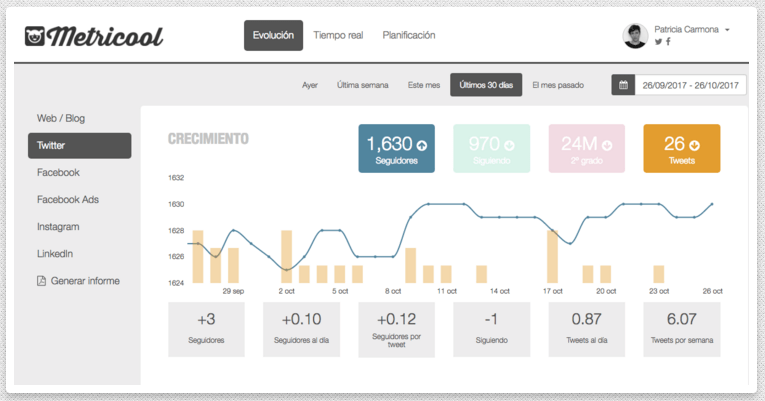Select Twitter in the sidebar
765x401 pixels.
coord(80,145)
